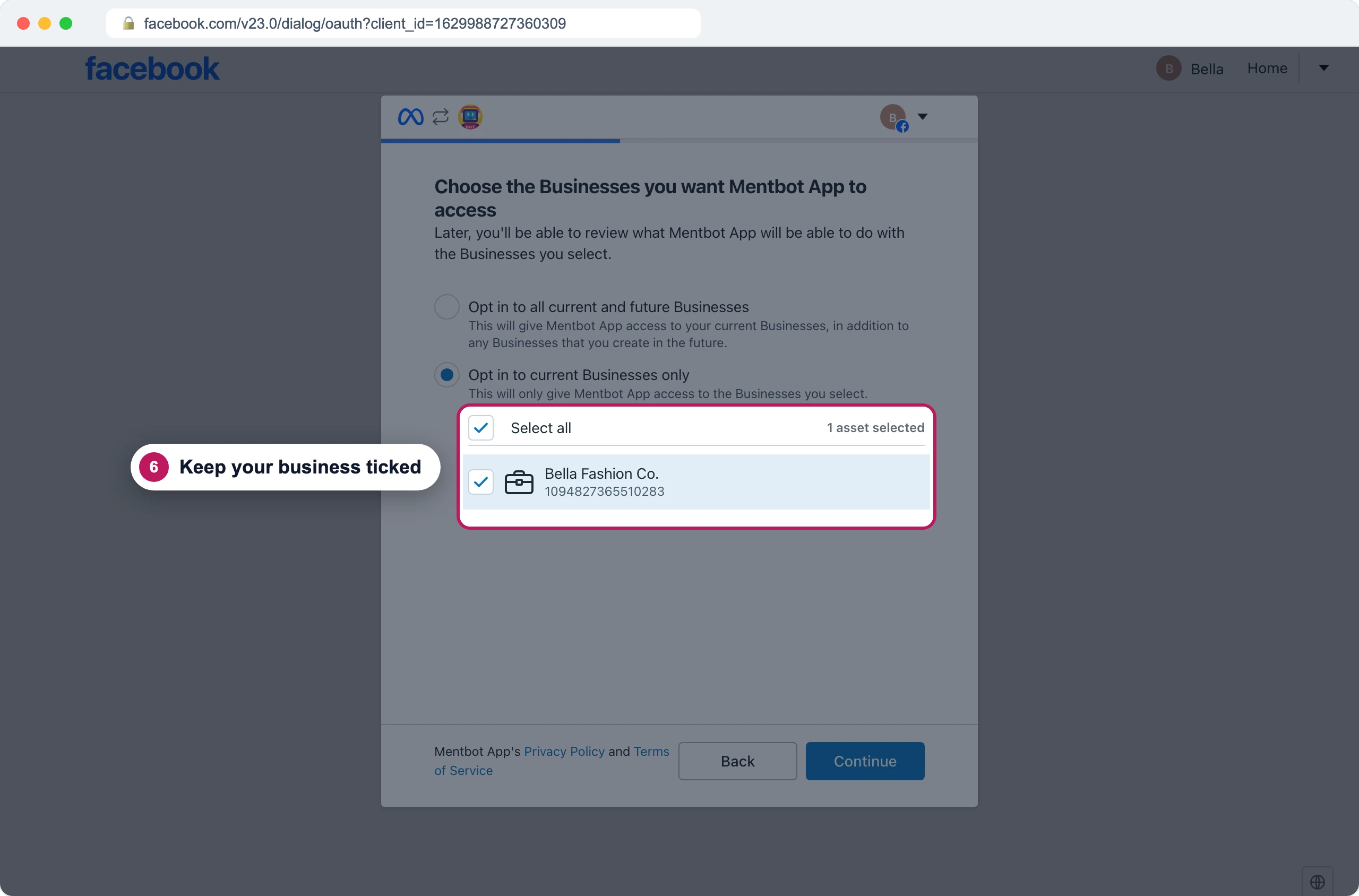1359x896 pixels.
Task: Click the Mentbot app robot icon
Action: coord(470,117)
